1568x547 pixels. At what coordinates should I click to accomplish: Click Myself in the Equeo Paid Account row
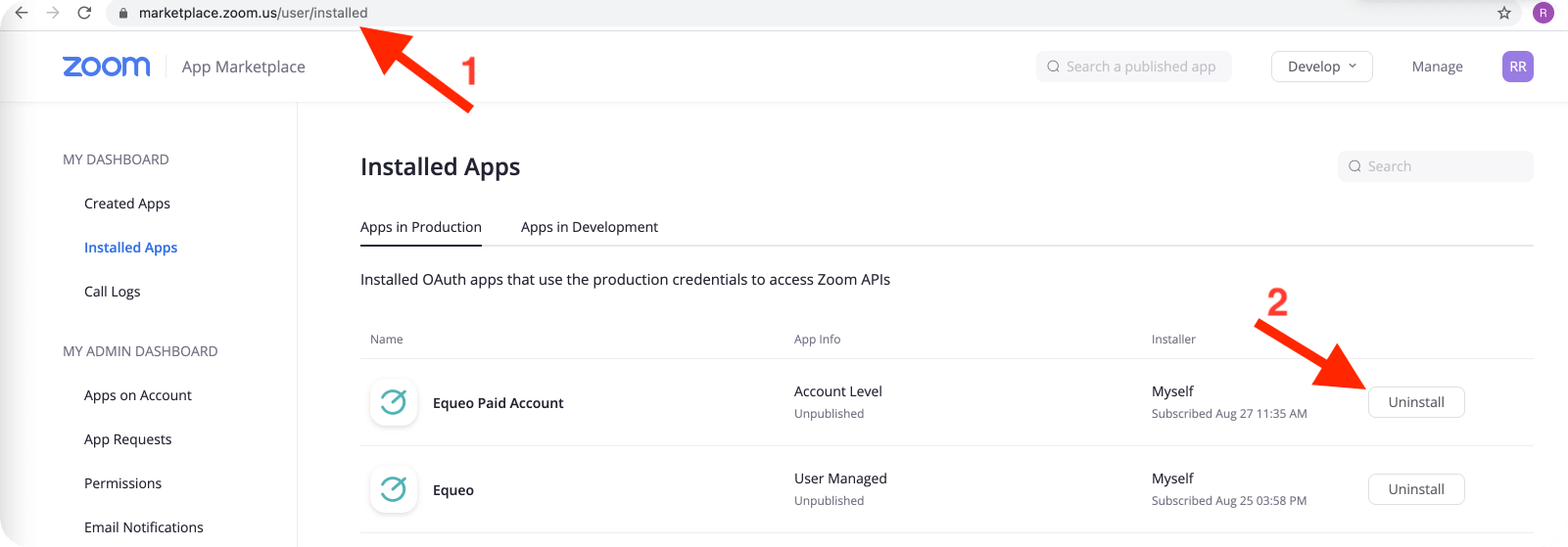coord(1172,391)
